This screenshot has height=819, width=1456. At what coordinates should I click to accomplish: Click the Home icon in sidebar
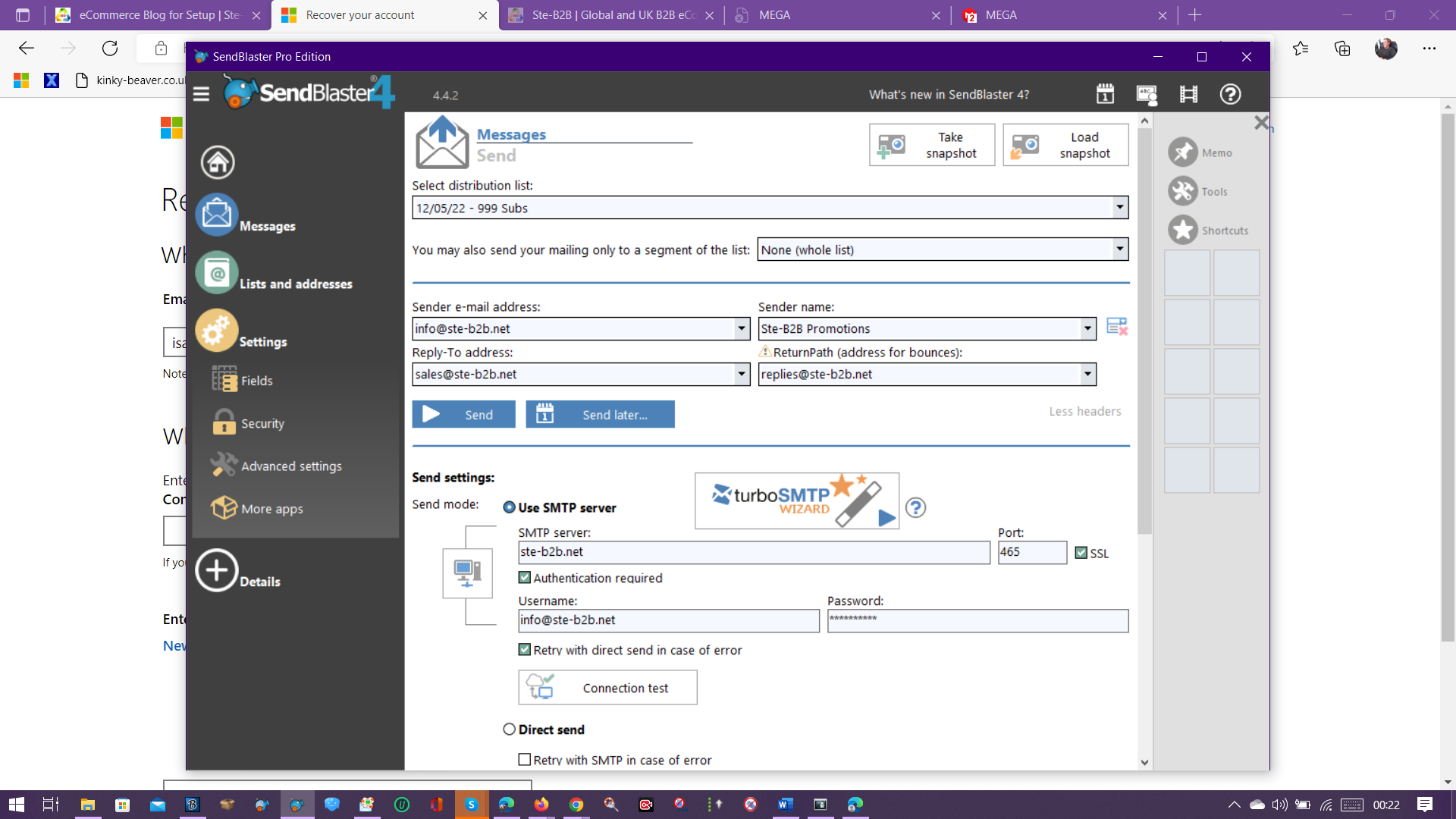coord(218,162)
